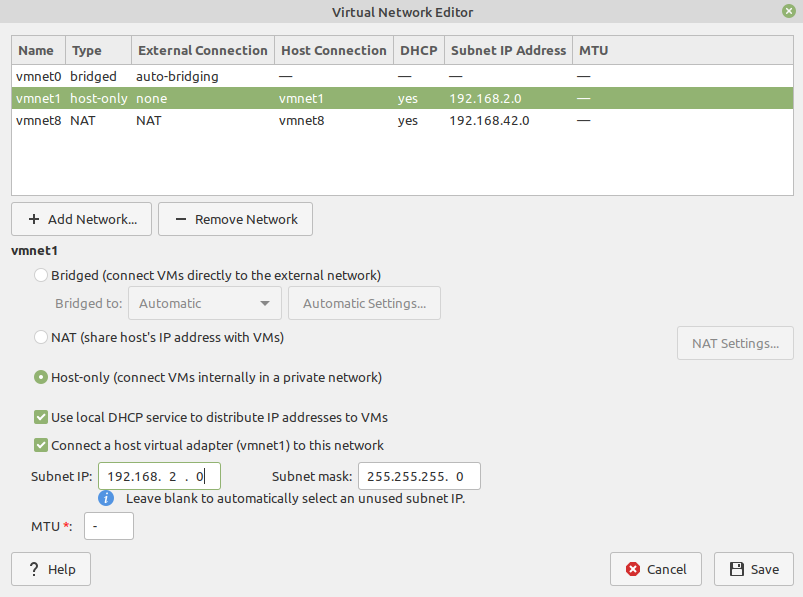
Task: Click into the Subnet IP field
Action: (158, 476)
